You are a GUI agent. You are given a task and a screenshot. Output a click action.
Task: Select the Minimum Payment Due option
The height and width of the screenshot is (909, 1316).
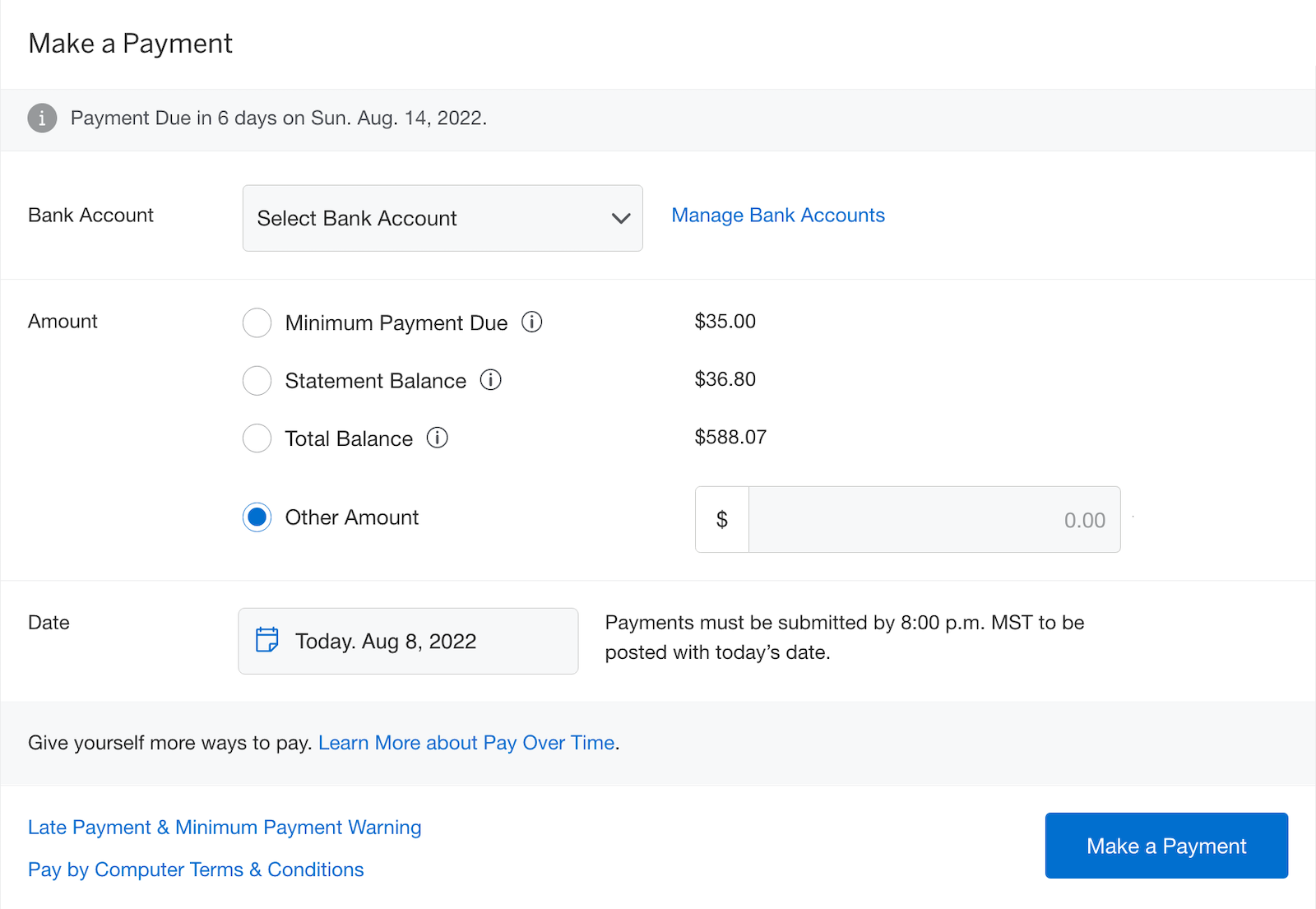(257, 322)
